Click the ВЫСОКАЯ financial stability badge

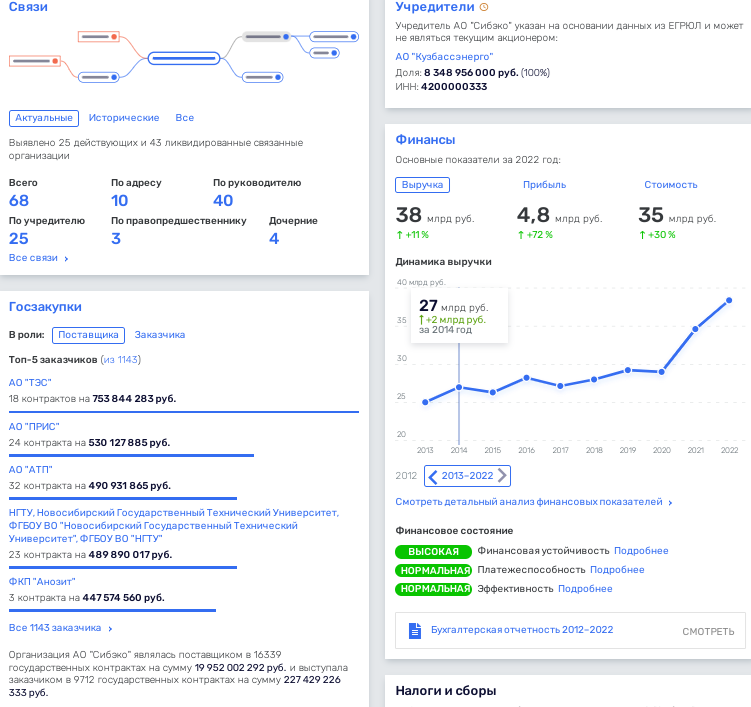(433, 551)
